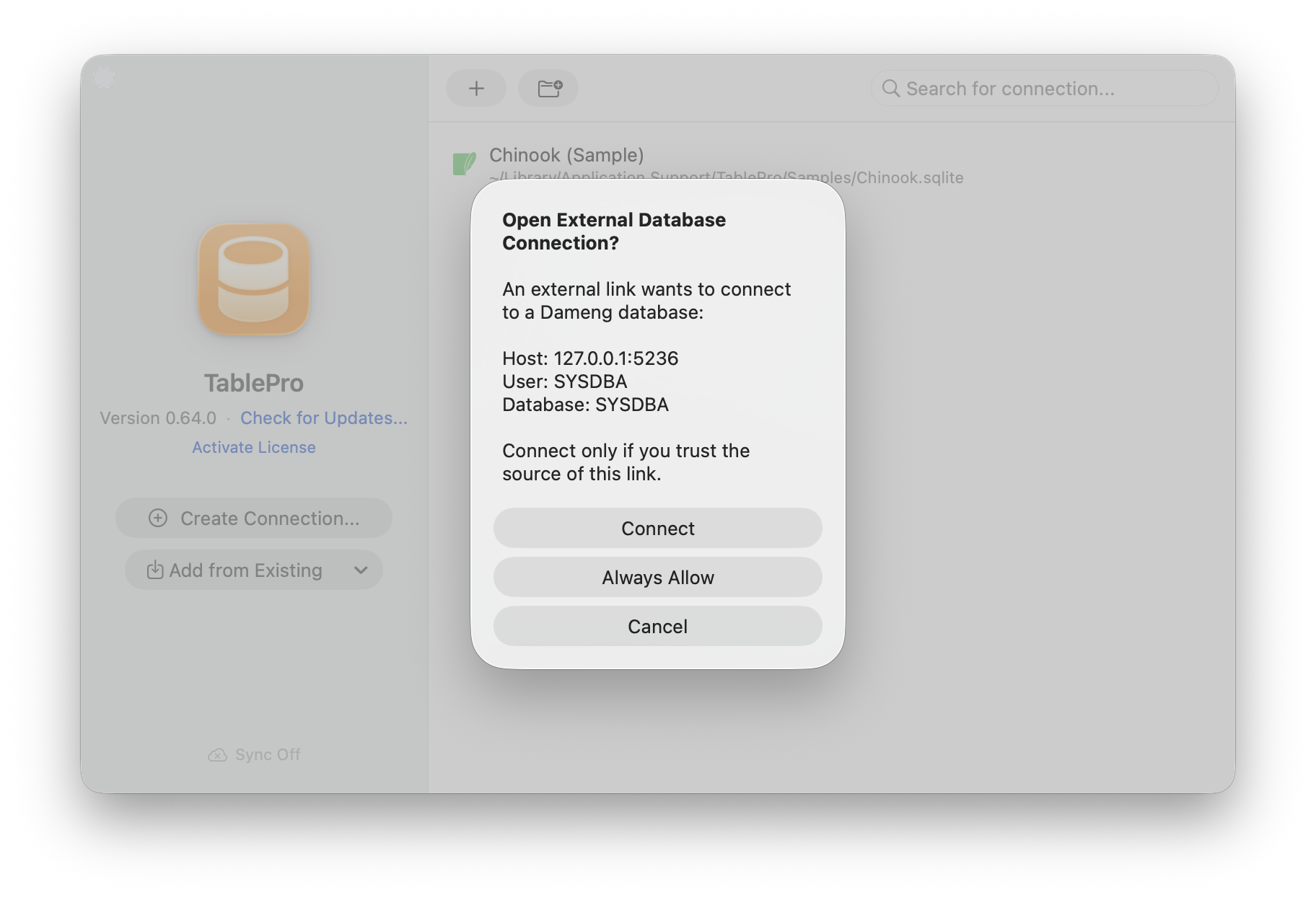Click the magnifying glass search icon
Screen dimensions: 1316x900
[x=890, y=88]
